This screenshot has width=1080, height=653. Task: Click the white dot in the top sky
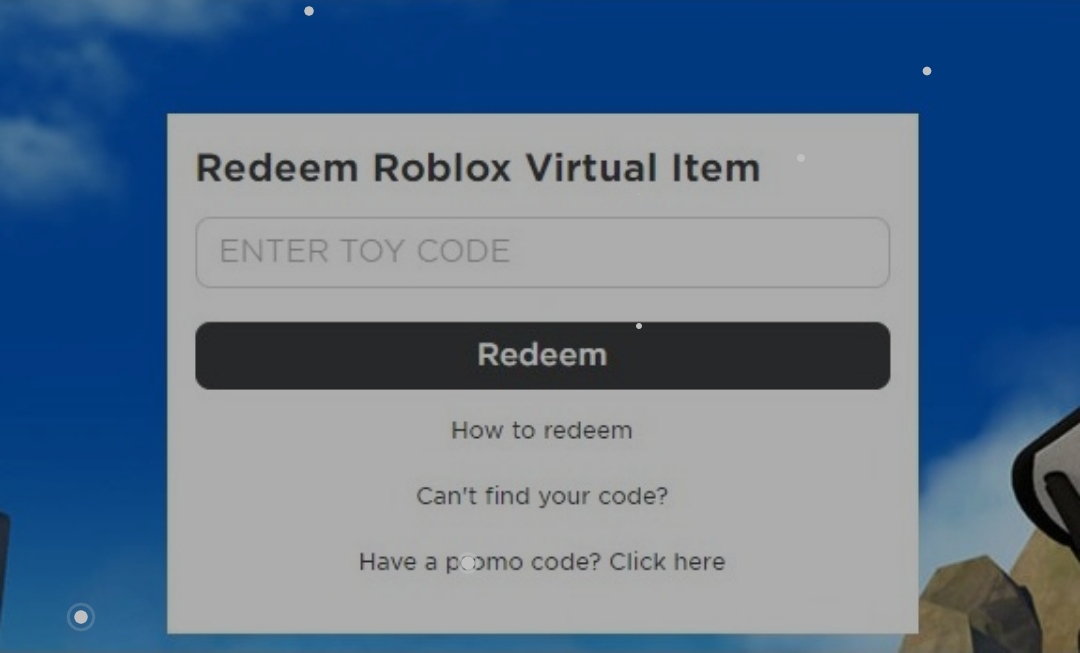(309, 11)
